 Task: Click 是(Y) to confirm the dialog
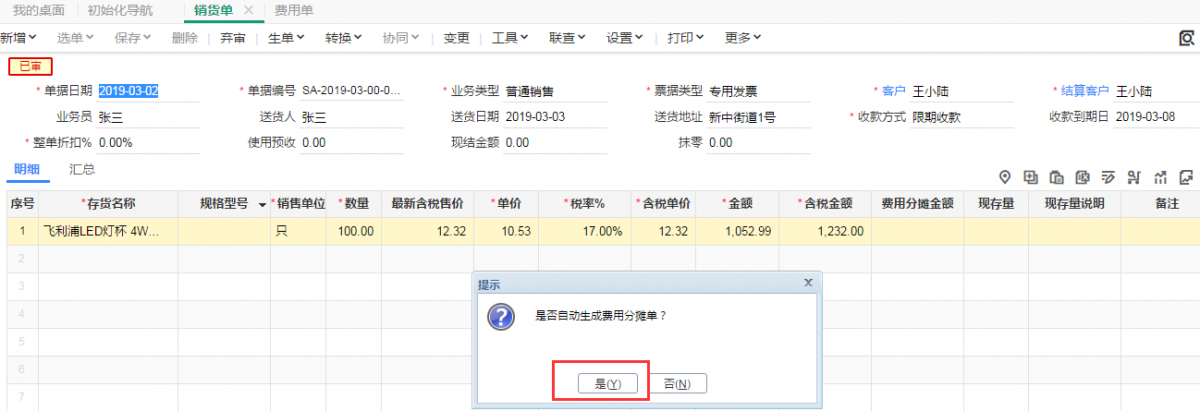coord(608,384)
